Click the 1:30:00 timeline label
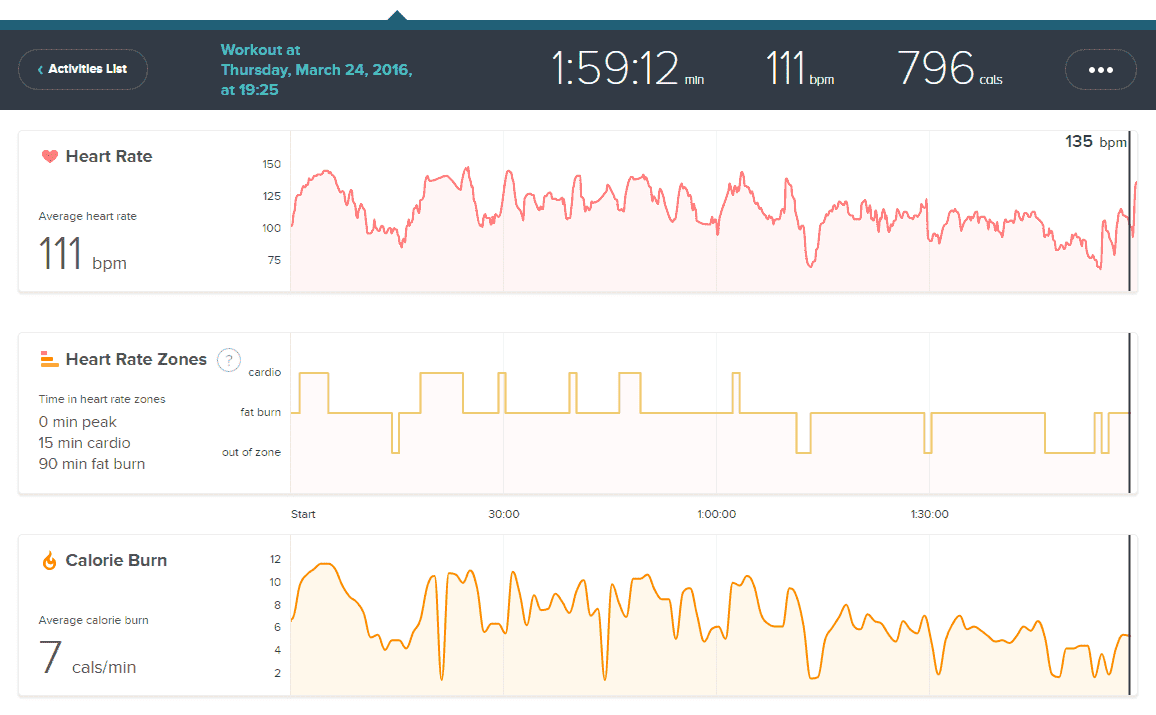Image resolution: width=1156 pixels, height=715 pixels. (x=929, y=514)
